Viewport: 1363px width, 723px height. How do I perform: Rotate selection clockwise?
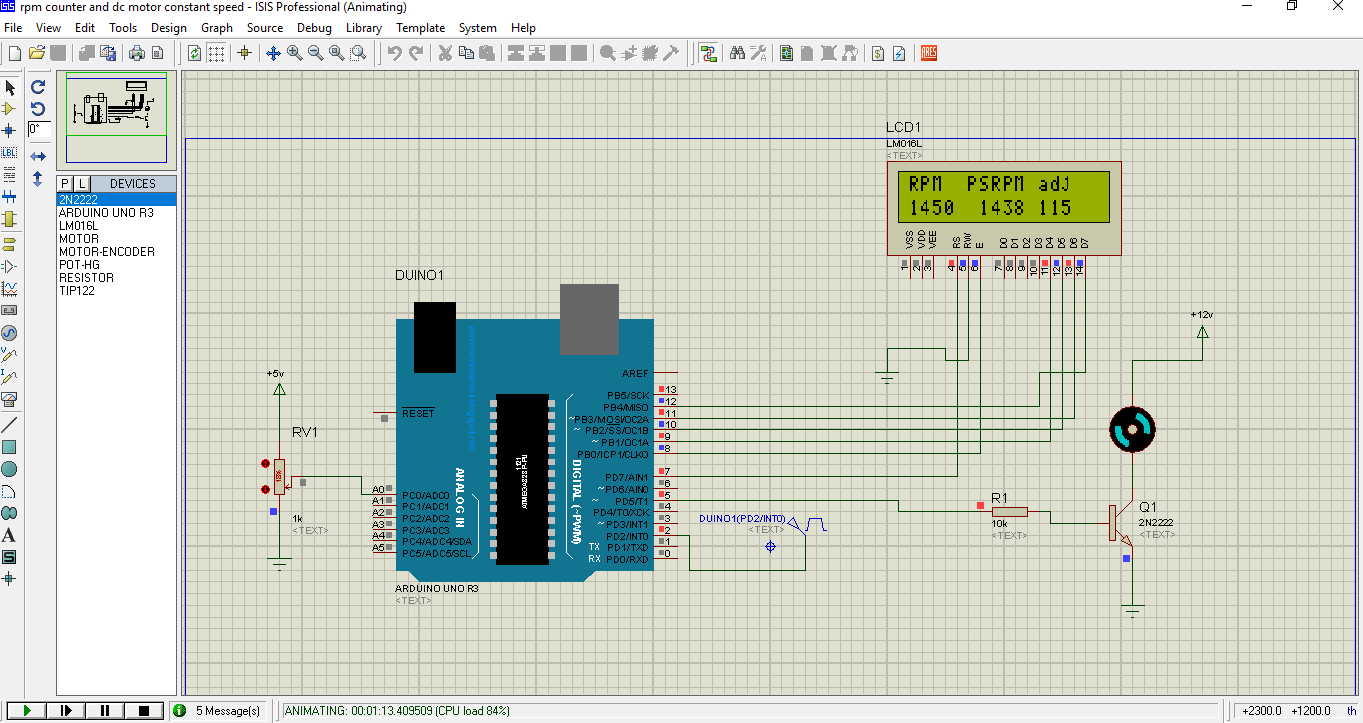pyautogui.click(x=38, y=88)
